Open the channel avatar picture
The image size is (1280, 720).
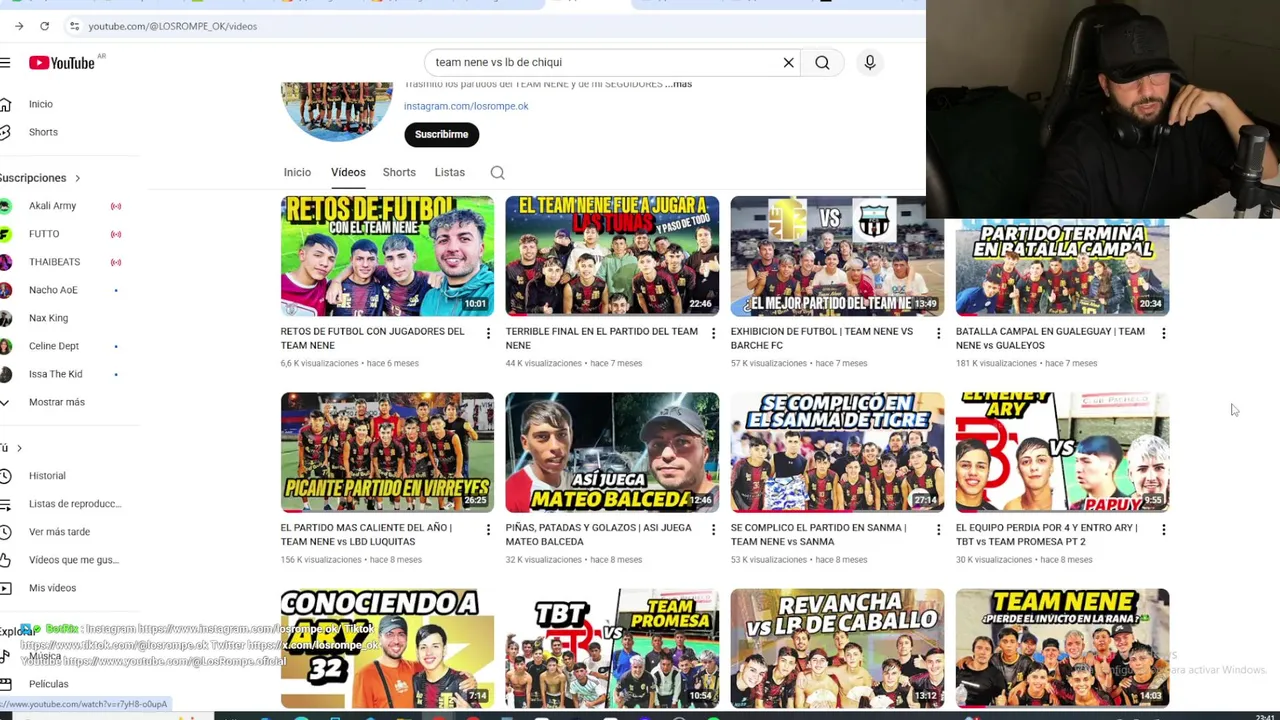(337, 111)
